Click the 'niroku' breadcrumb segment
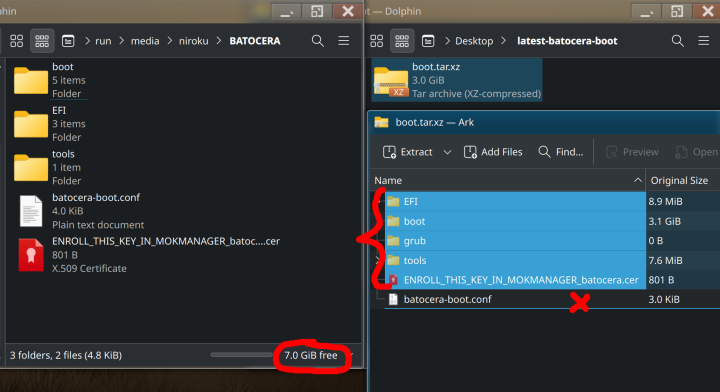Screen dimensions: 720x392 pos(193,41)
